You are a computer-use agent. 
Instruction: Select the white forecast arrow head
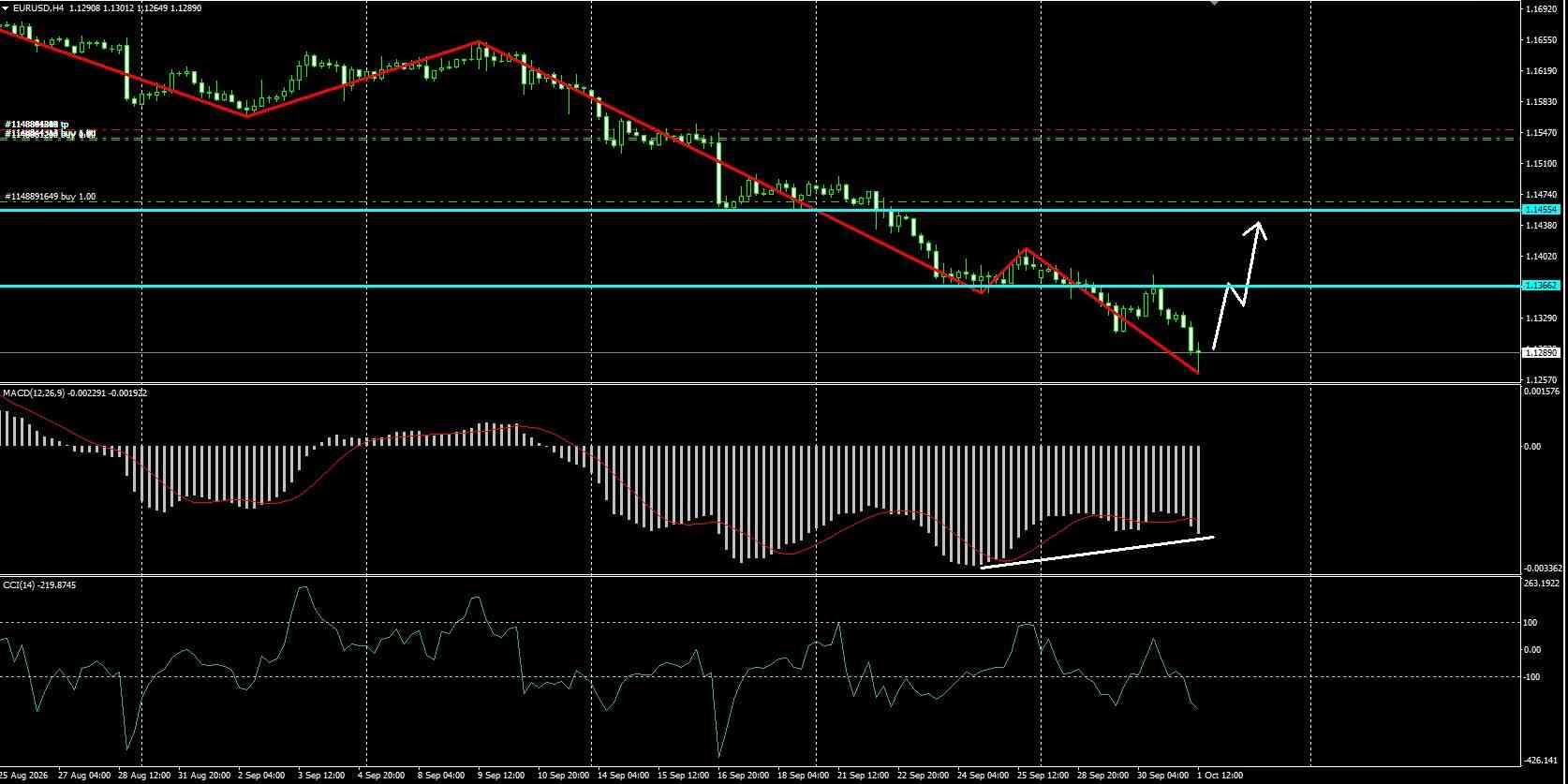[1259, 229]
